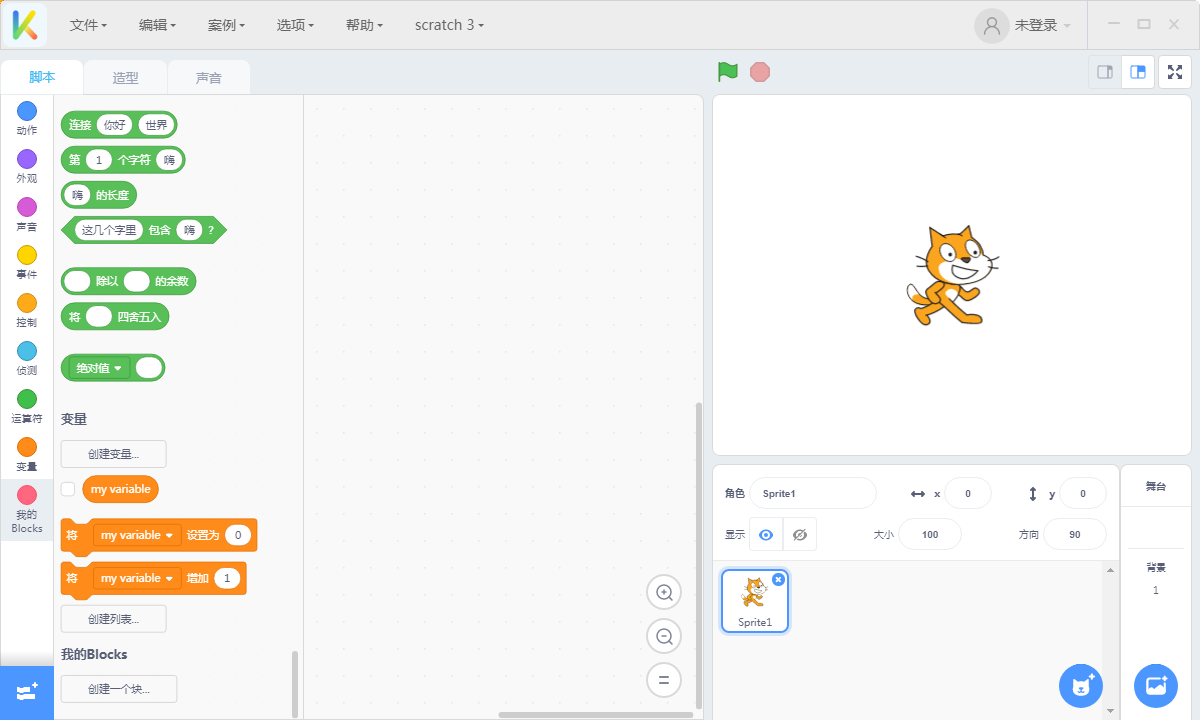Select the 声音 sound category circle

27,207
